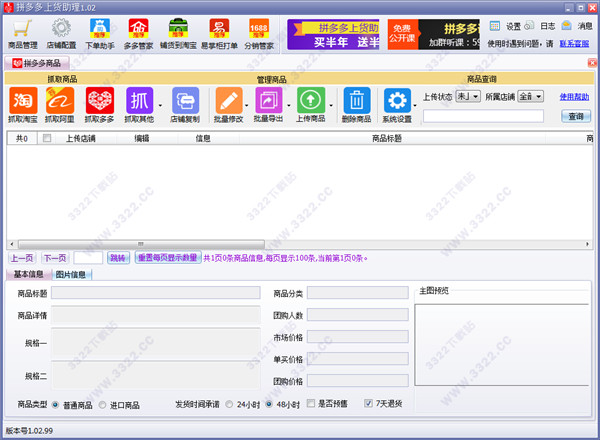
Task: Click the 商品标题 input field
Action: point(156,293)
